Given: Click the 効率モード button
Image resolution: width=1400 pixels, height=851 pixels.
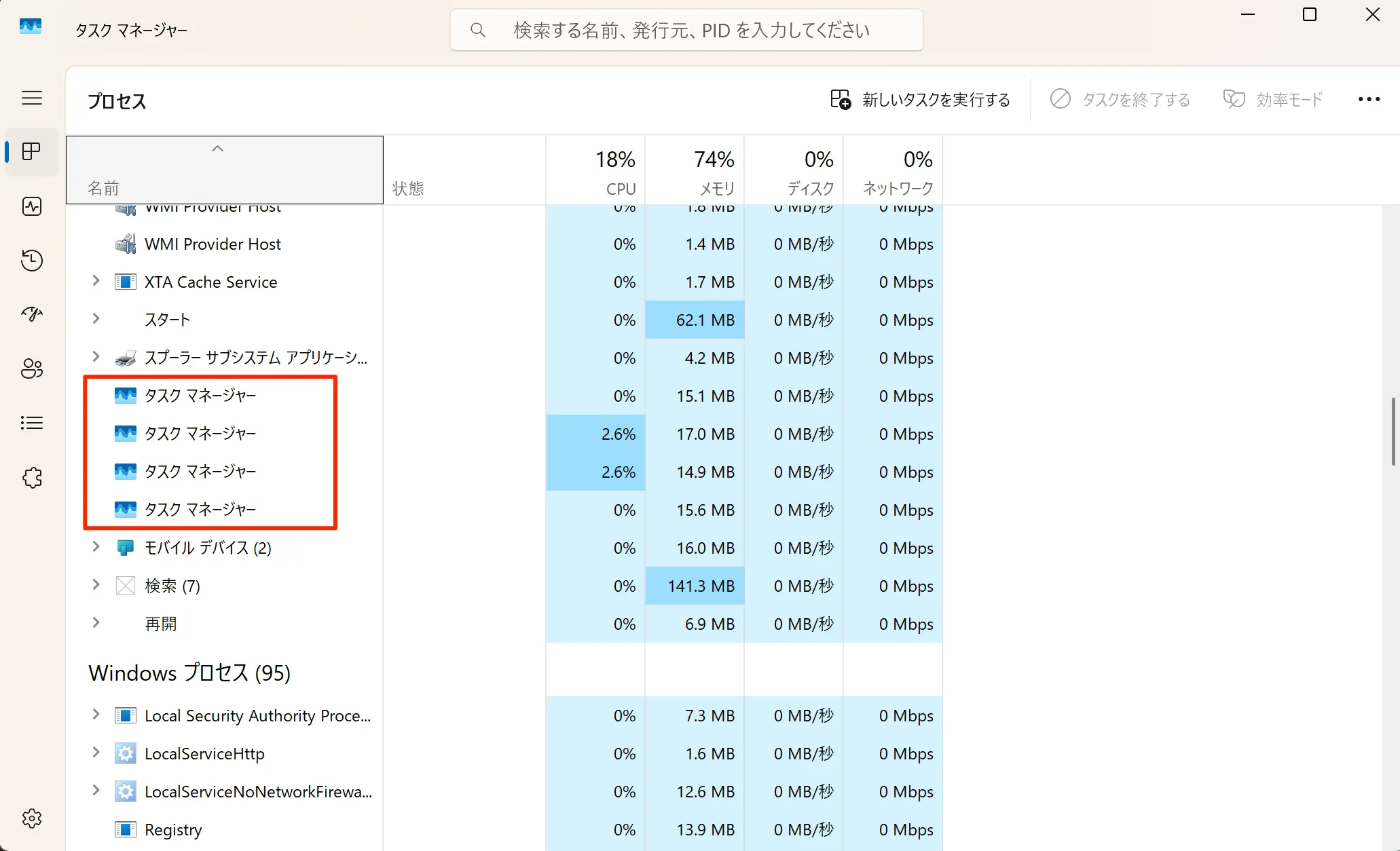Looking at the screenshot, I should 1273,100.
